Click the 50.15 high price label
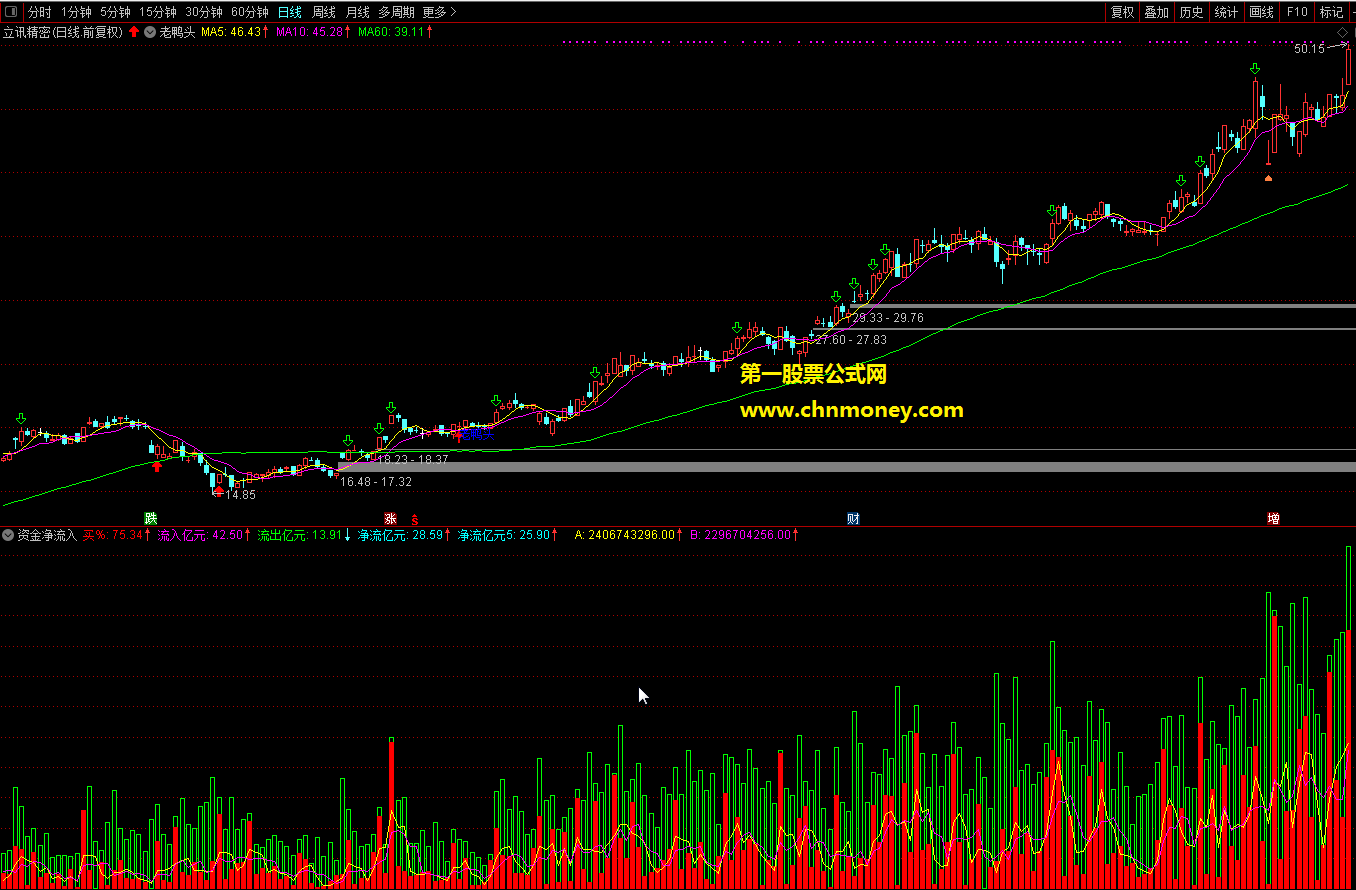Viewport: 1356px width, 890px height. pos(1308,48)
